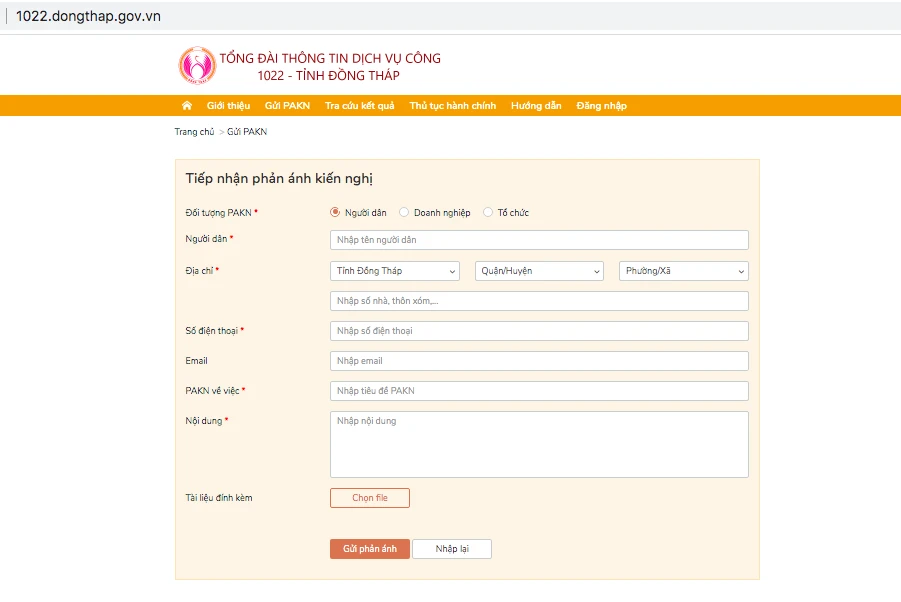Click the Nhập lại reset button

point(451,549)
